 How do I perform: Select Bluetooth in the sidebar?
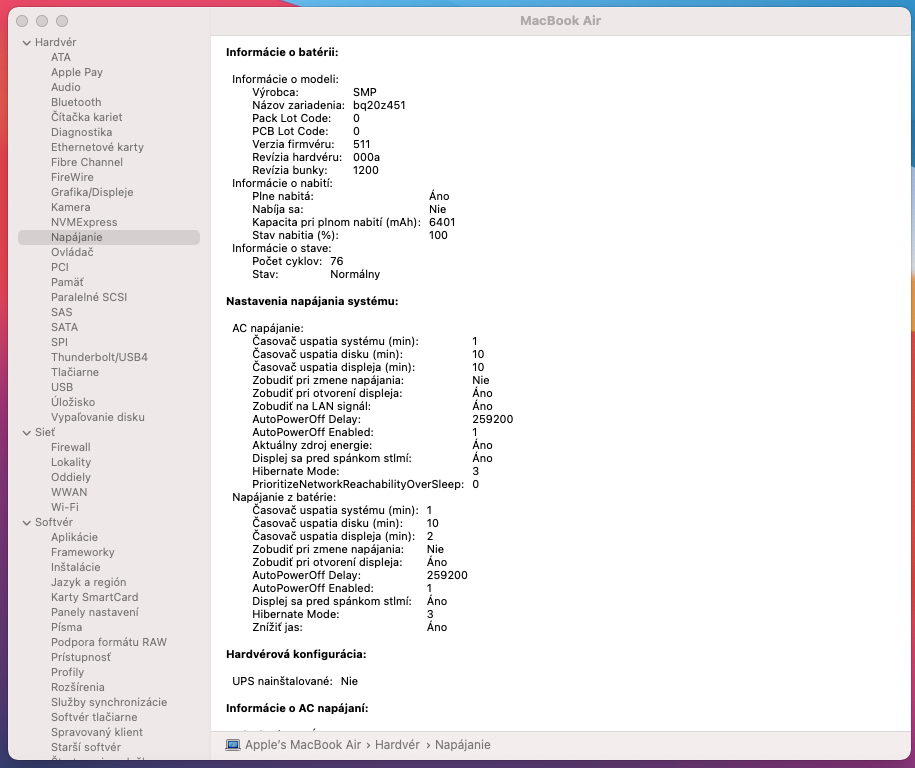[x=76, y=102]
